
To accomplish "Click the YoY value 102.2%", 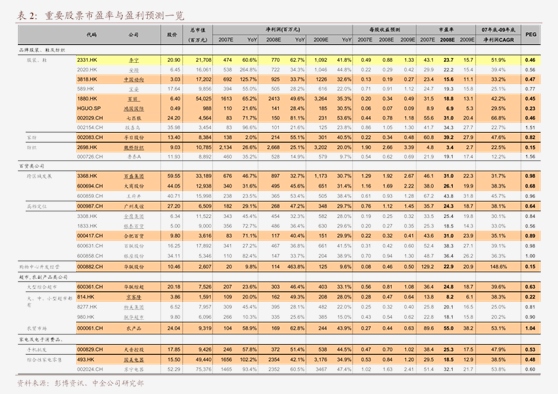I will pos(248,359).
